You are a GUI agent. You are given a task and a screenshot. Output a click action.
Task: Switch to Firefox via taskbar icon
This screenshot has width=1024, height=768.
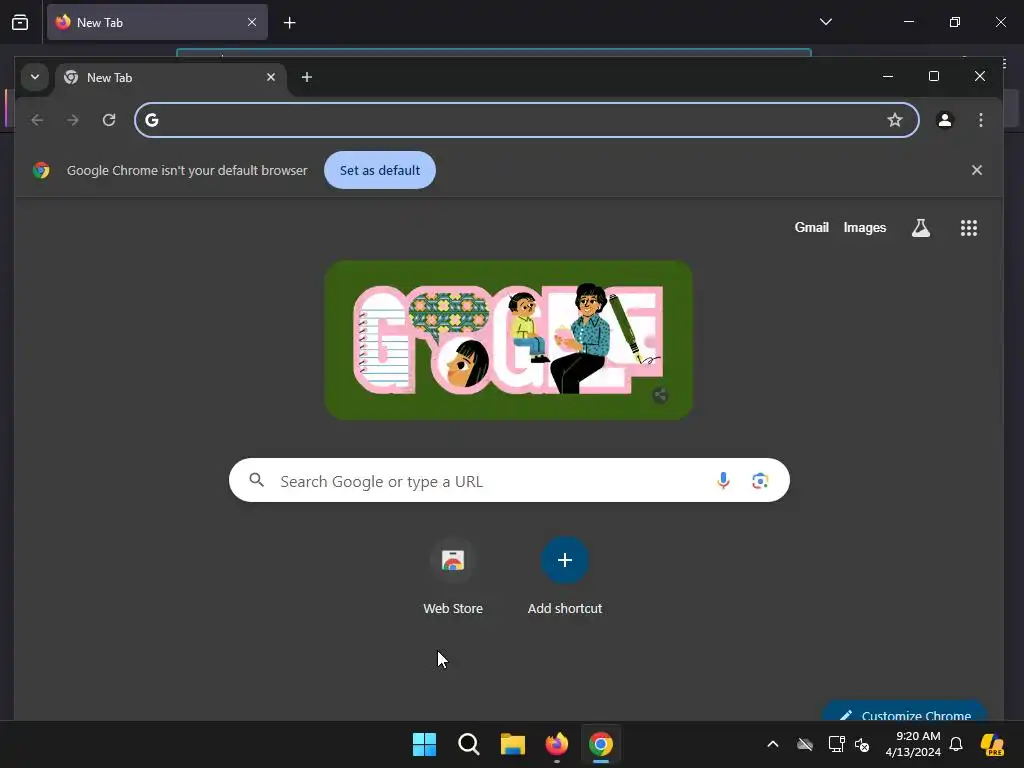[x=556, y=744]
